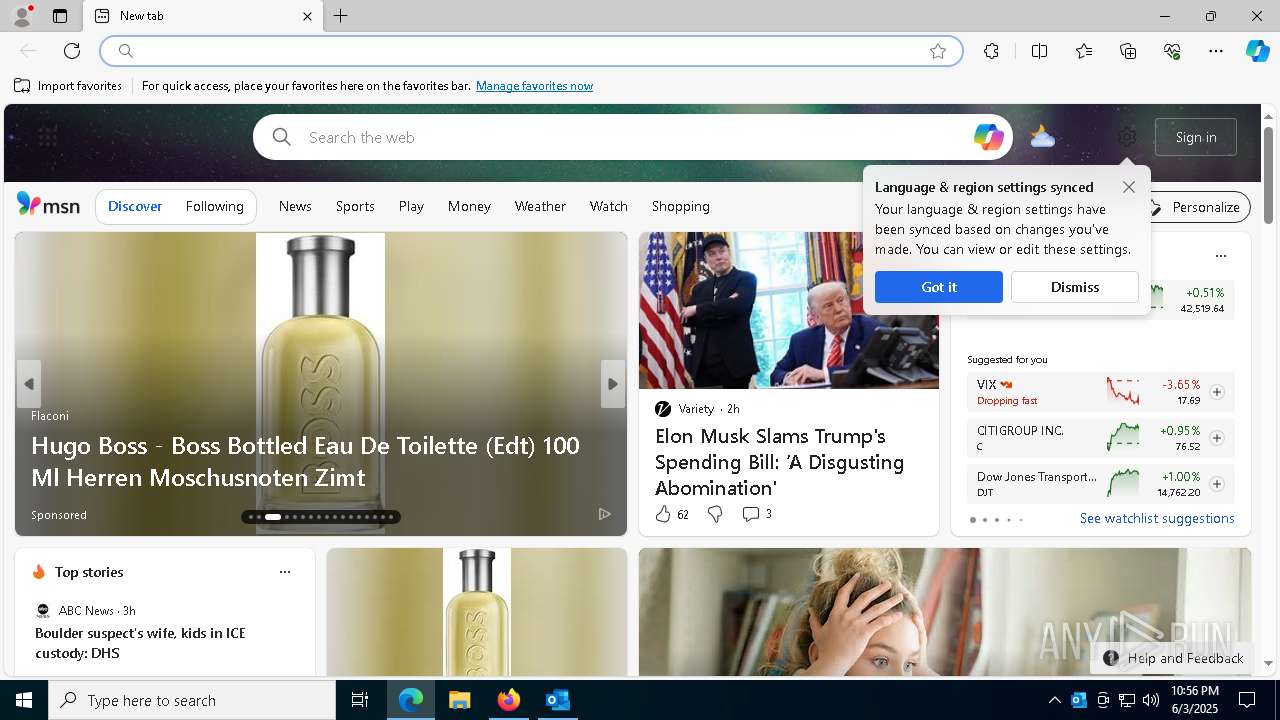Image resolution: width=1280 pixels, height=720 pixels.
Task: Show next carousel slide
Action: pyautogui.click(x=613, y=384)
